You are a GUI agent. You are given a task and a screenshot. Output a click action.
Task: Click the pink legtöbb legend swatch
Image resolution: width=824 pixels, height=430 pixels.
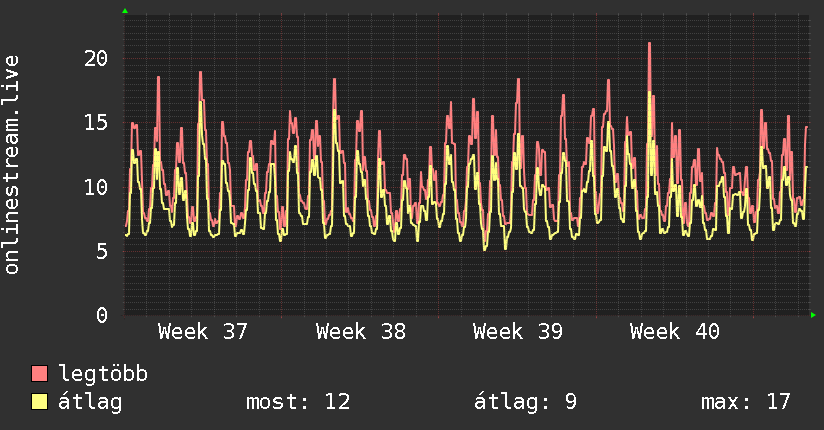tap(39, 373)
